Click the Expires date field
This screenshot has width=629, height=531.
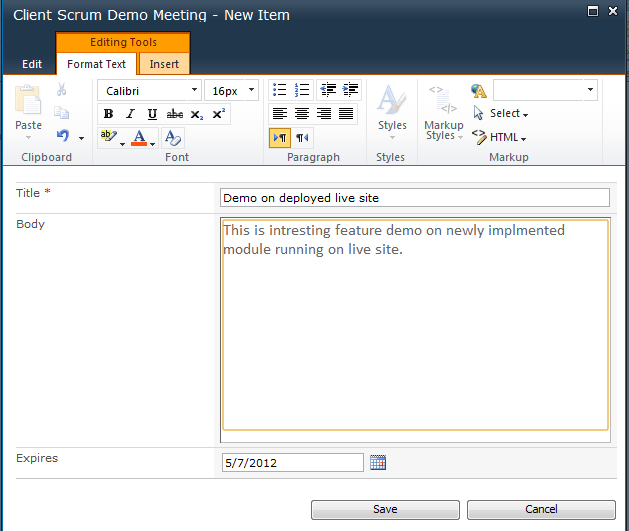pyautogui.click(x=293, y=463)
